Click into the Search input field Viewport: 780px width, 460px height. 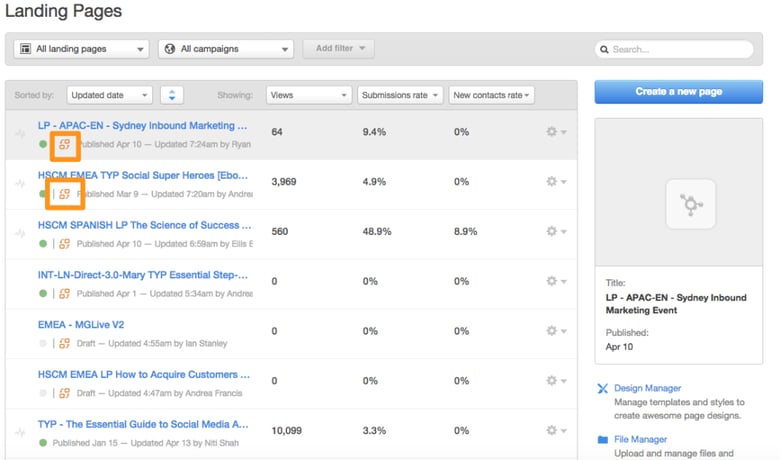[x=674, y=49]
